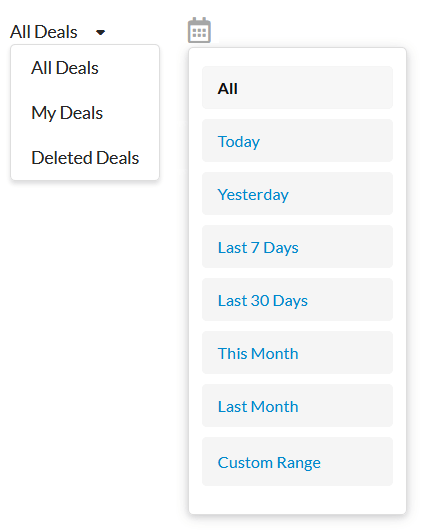427x532 pixels.
Task: Click the Last 7 Days option row
Action: tap(297, 247)
